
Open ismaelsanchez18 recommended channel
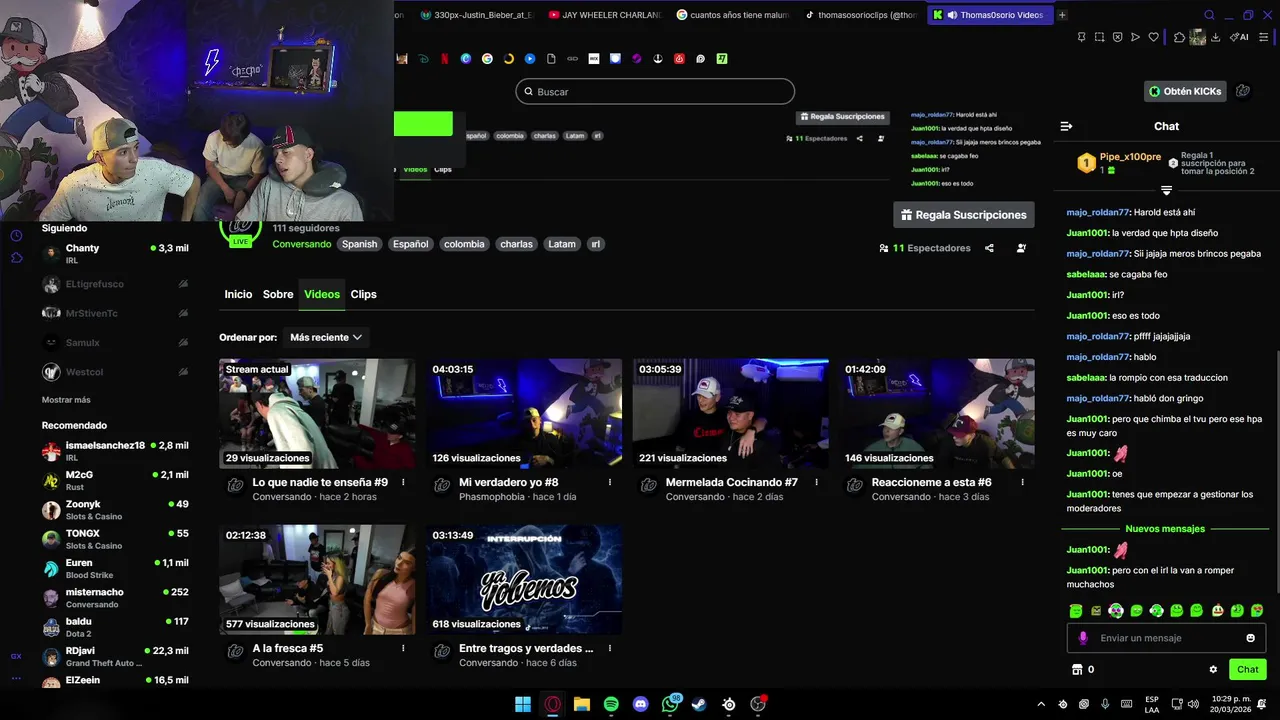115,451
